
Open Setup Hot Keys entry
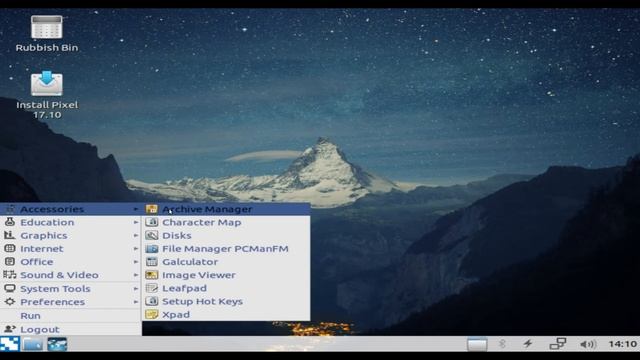tap(226, 301)
